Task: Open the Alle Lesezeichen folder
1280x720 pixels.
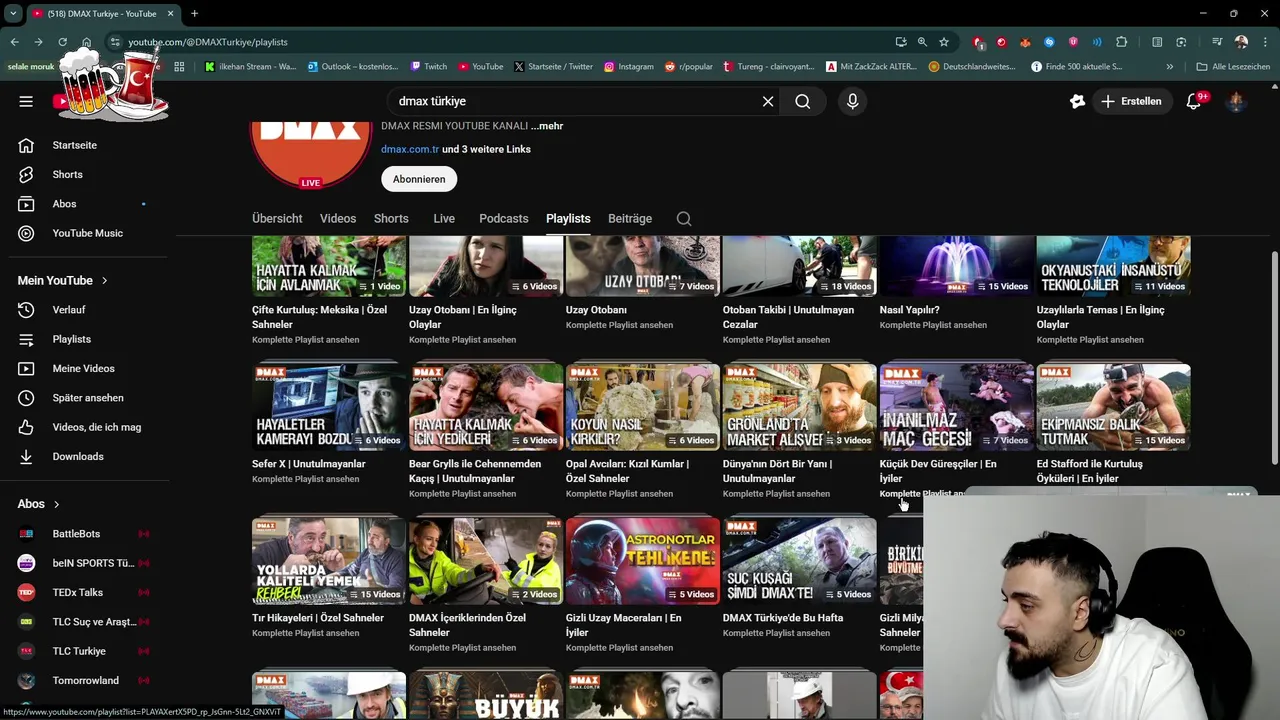Action: coord(1233,67)
